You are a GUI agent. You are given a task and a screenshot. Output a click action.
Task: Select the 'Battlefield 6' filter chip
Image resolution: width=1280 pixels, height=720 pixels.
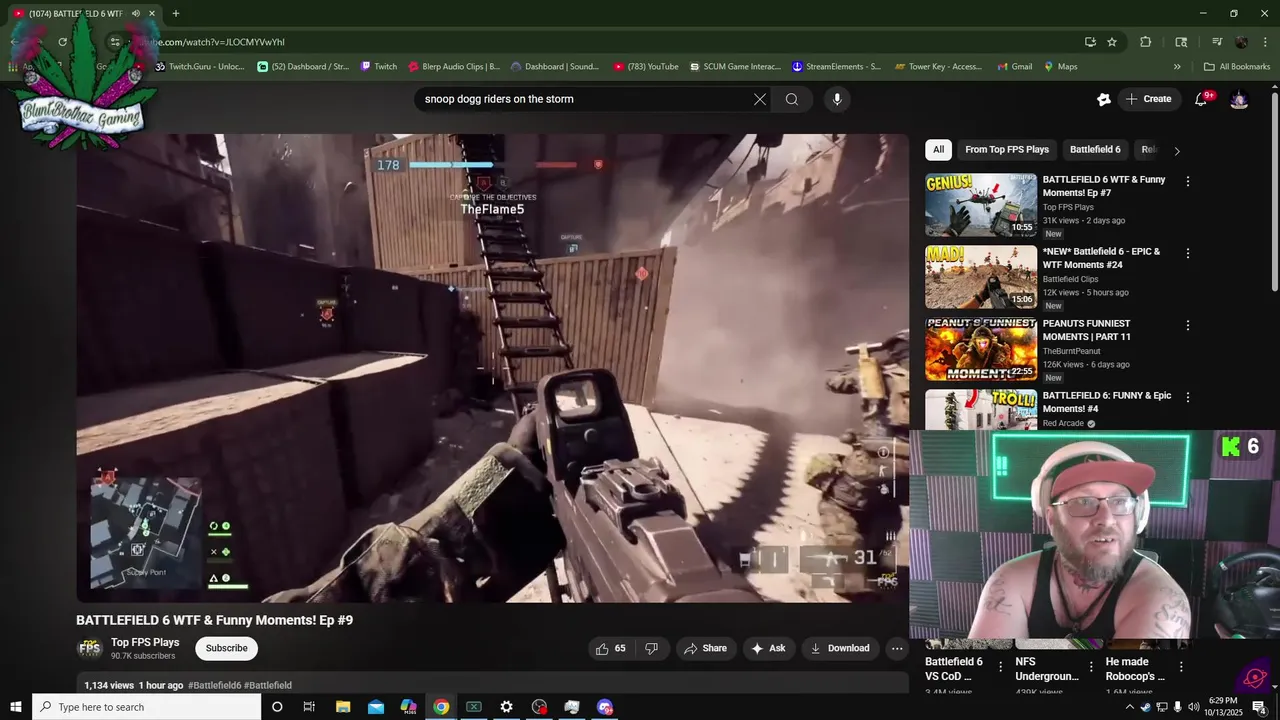pos(1095,150)
